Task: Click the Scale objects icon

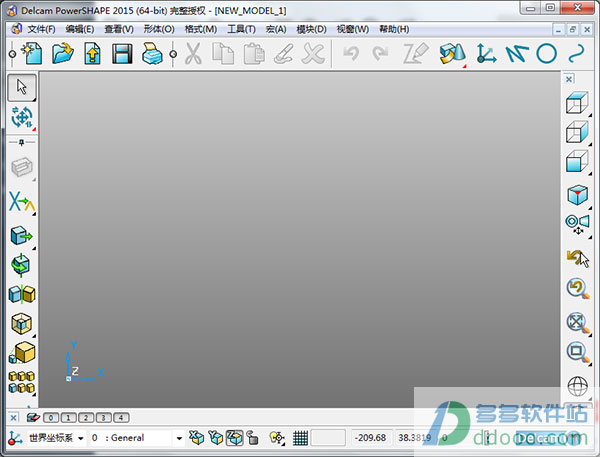Action: (x=22, y=353)
